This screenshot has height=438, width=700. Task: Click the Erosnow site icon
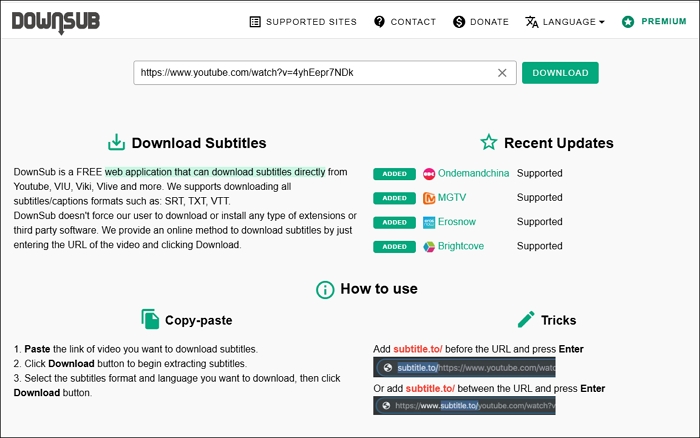pyautogui.click(x=429, y=222)
